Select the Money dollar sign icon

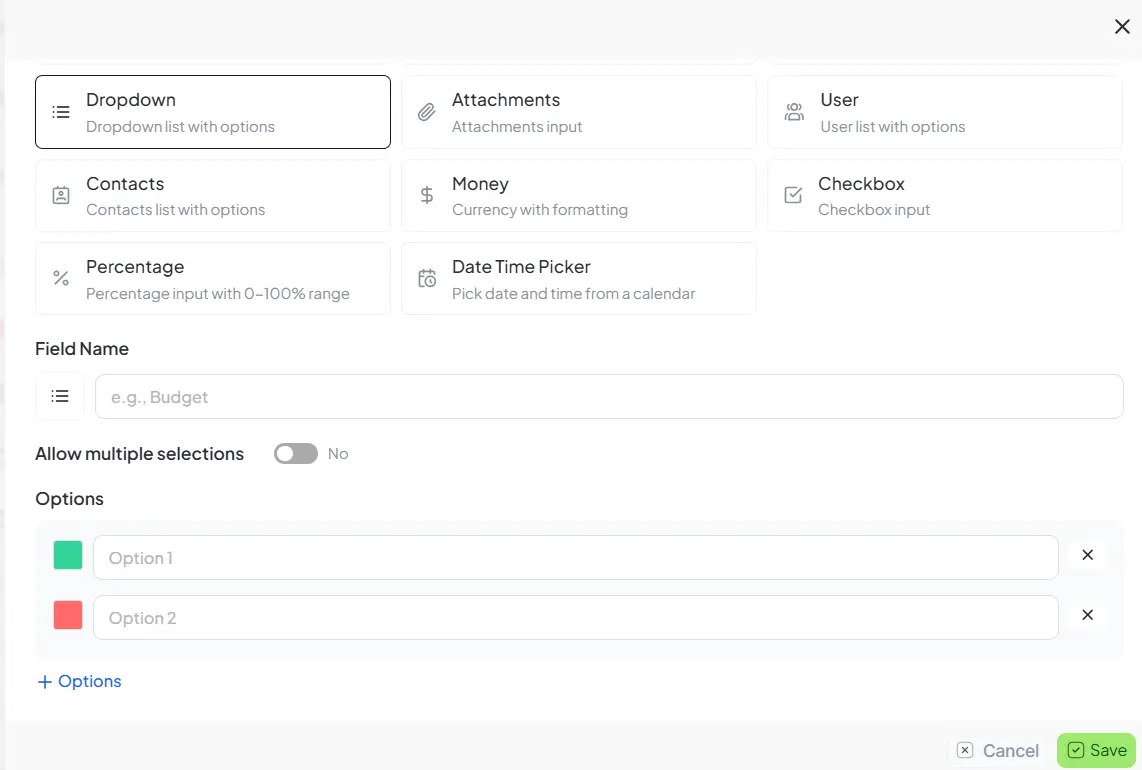[x=426, y=195]
